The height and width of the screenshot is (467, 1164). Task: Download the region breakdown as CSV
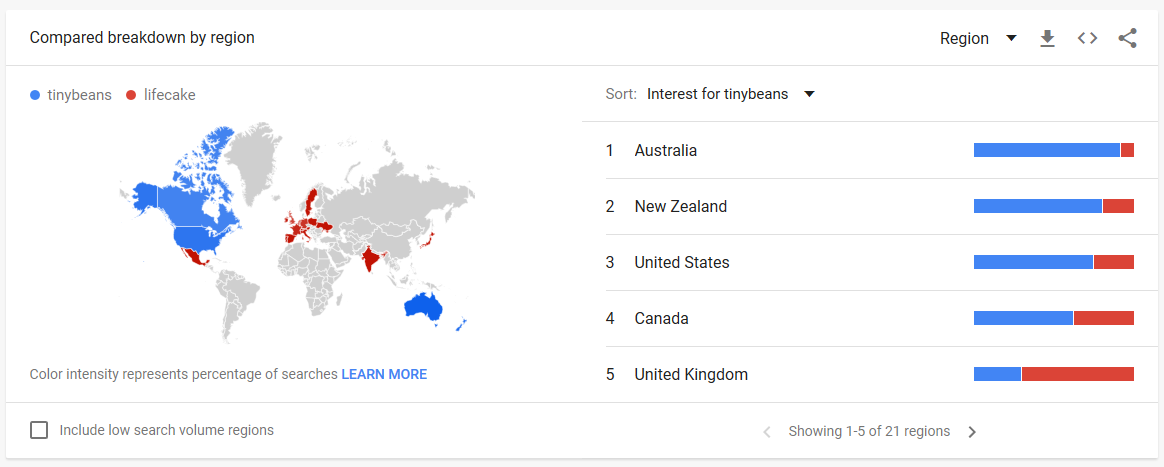pos(1047,39)
